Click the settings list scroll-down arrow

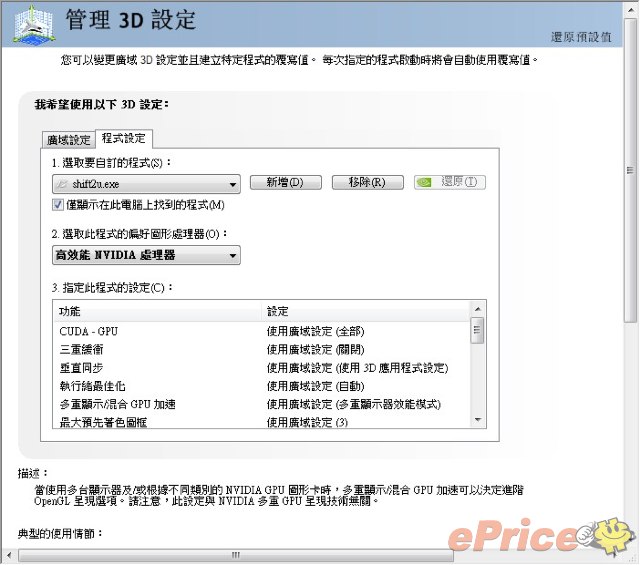(x=478, y=419)
